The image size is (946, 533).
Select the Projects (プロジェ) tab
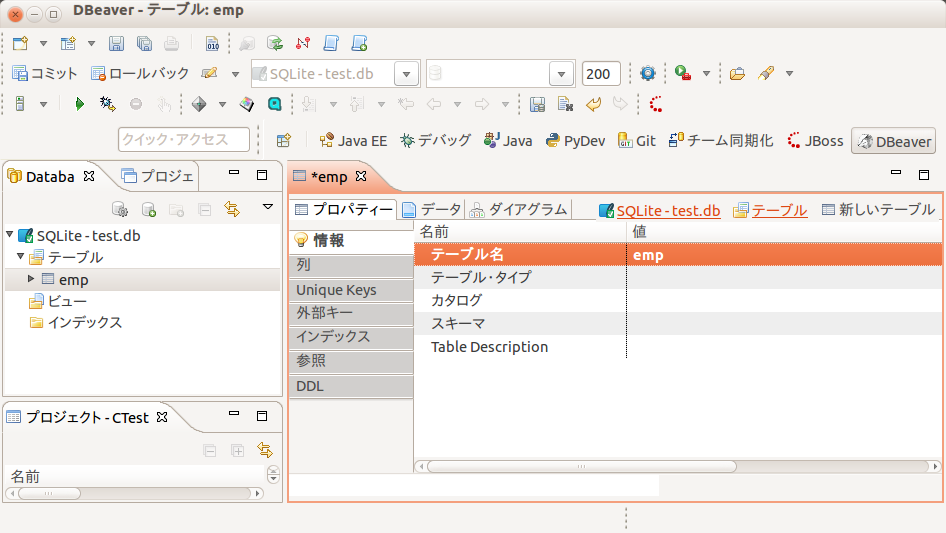(x=157, y=176)
